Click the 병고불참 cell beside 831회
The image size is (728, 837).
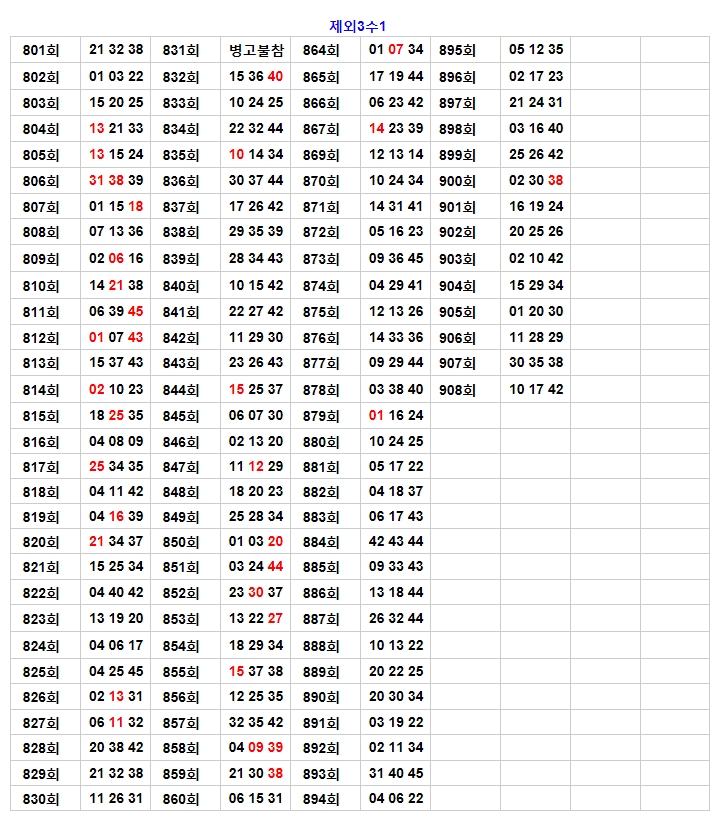coord(256,50)
